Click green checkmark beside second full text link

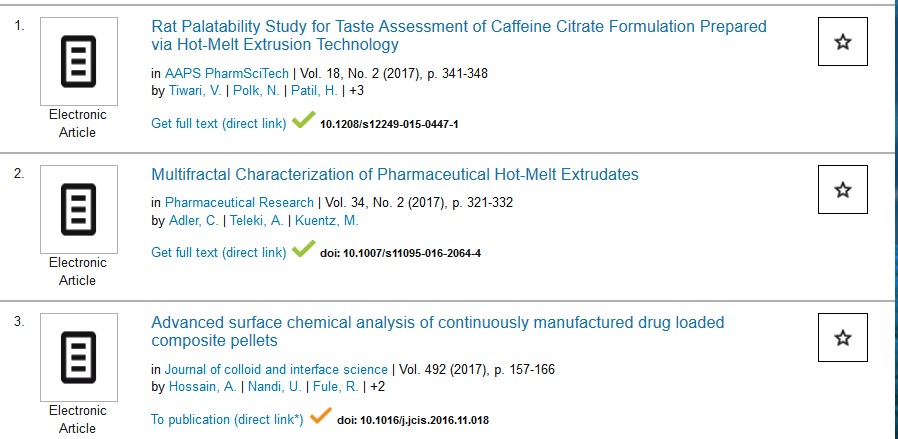(x=303, y=250)
